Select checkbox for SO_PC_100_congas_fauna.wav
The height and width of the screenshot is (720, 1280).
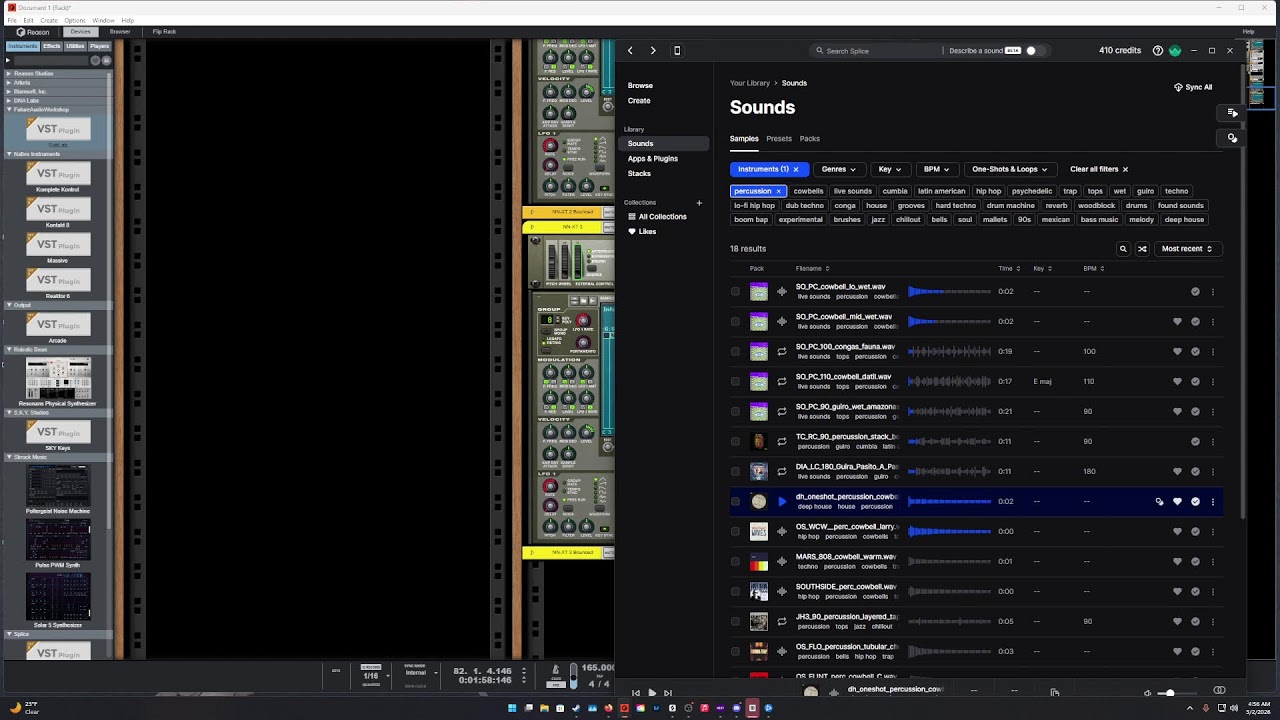[735, 352]
